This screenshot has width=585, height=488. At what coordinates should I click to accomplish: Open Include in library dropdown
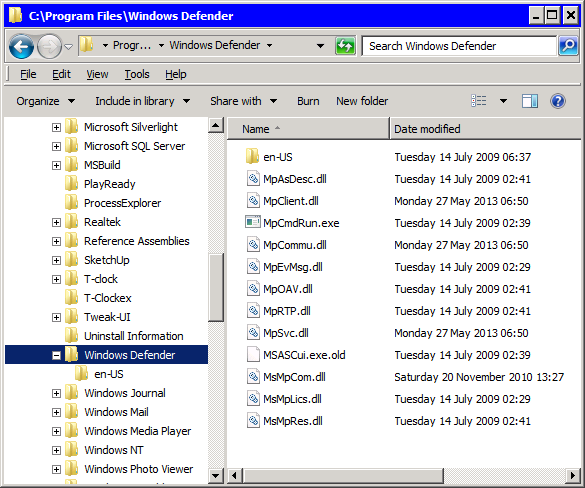[143, 101]
